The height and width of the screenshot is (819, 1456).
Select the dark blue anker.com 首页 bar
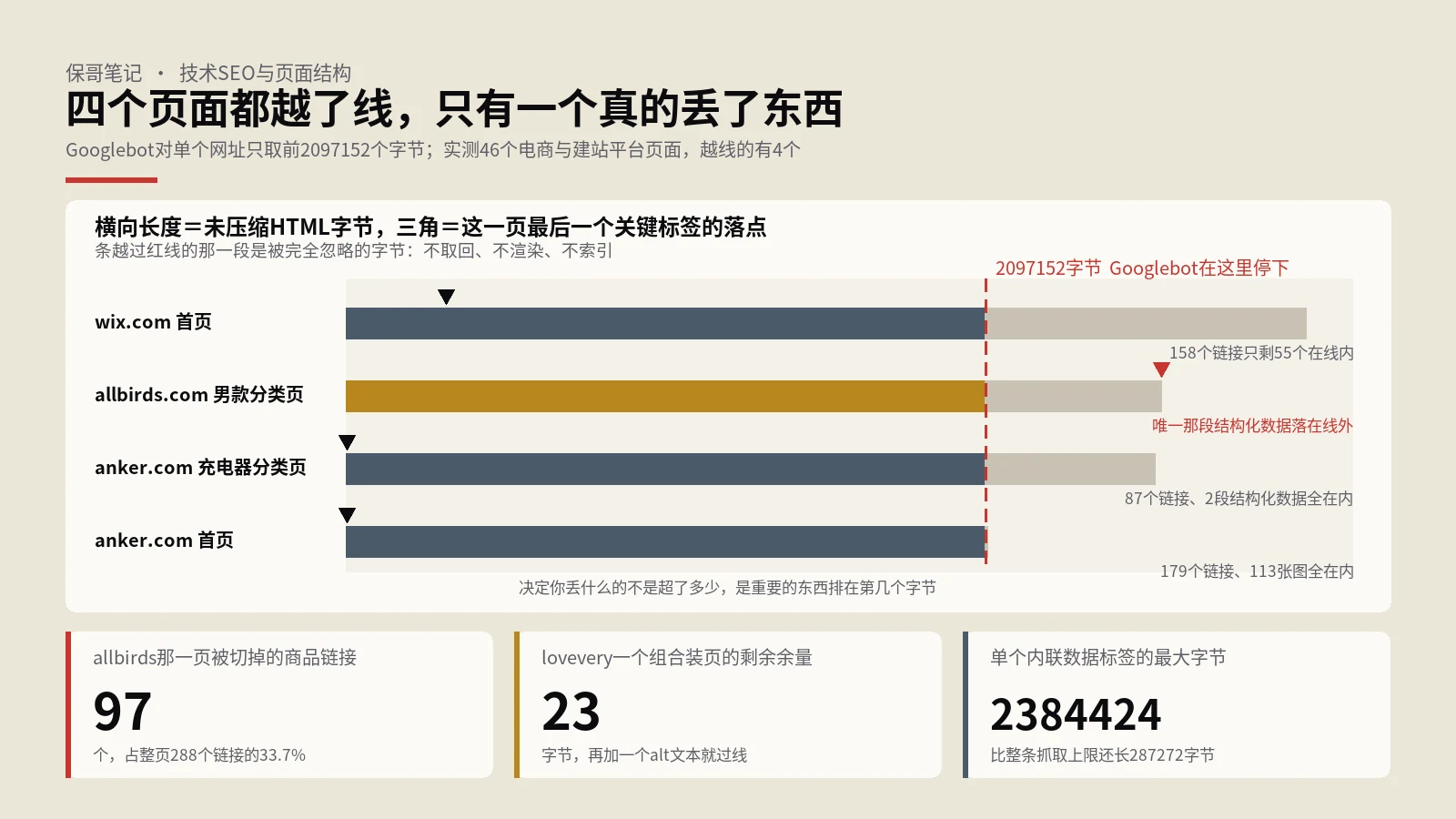(666, 541)
